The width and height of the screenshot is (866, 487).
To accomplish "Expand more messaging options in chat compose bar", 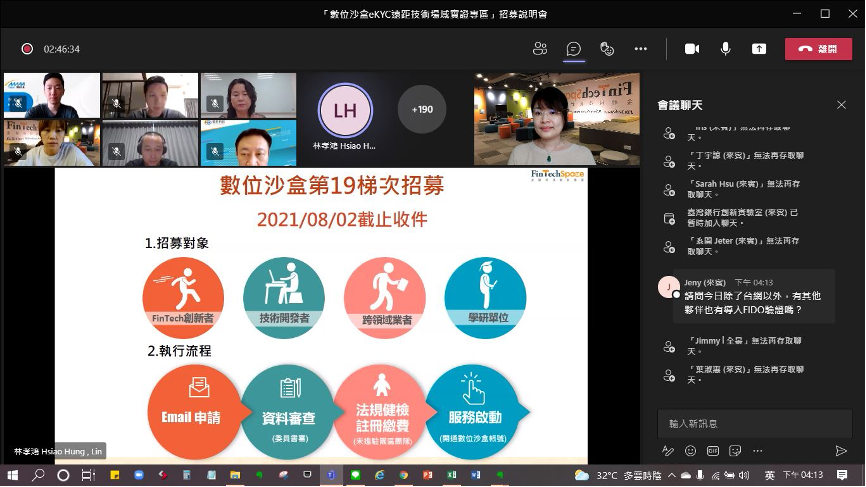I will click(x=757, y=451).
